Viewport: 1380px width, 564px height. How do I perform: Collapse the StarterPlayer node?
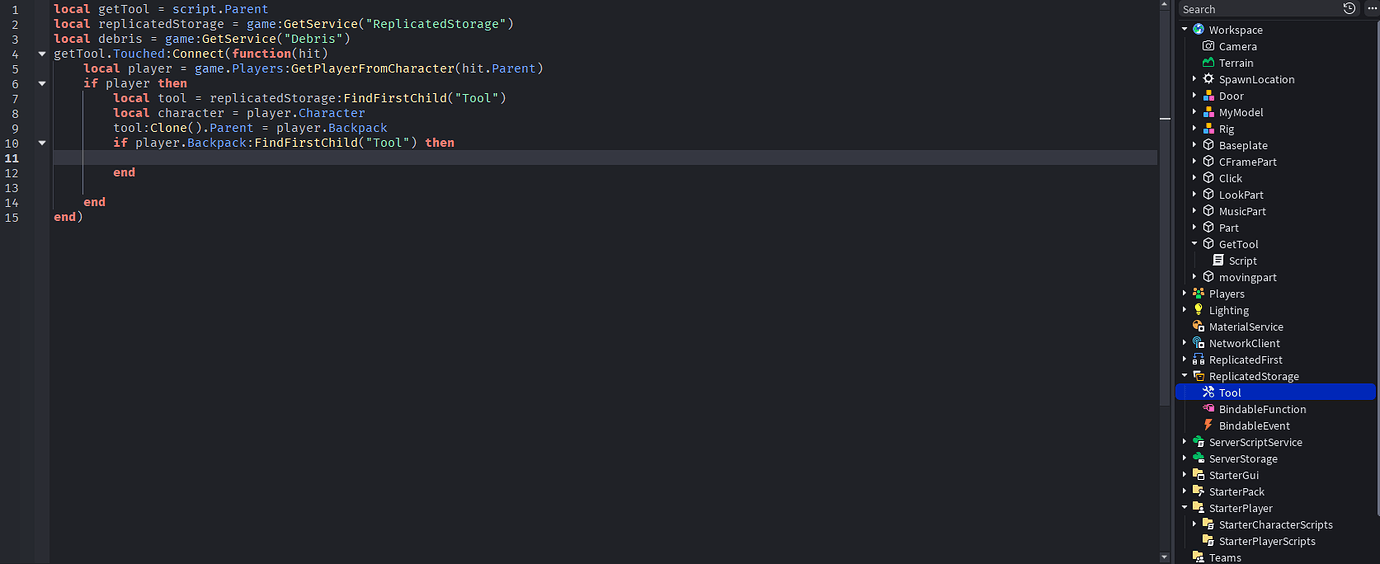coord(1185,508)
